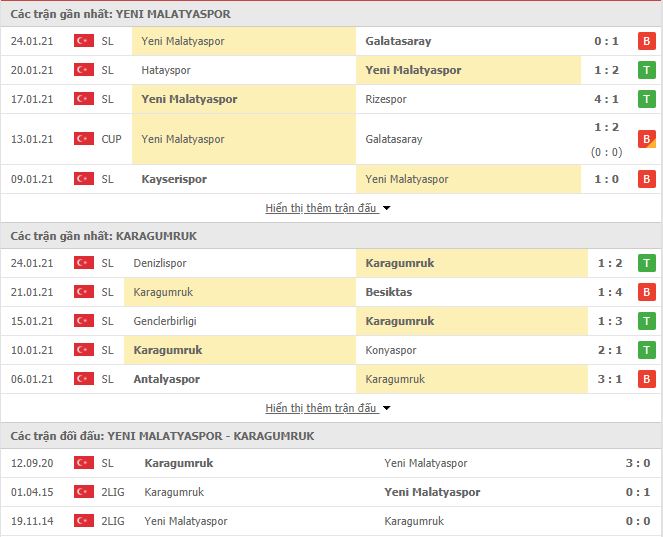
Task: Click the green T badge for the Konyaspor 2:1 match
Action: pyautogui.click(x=647, y=350)
